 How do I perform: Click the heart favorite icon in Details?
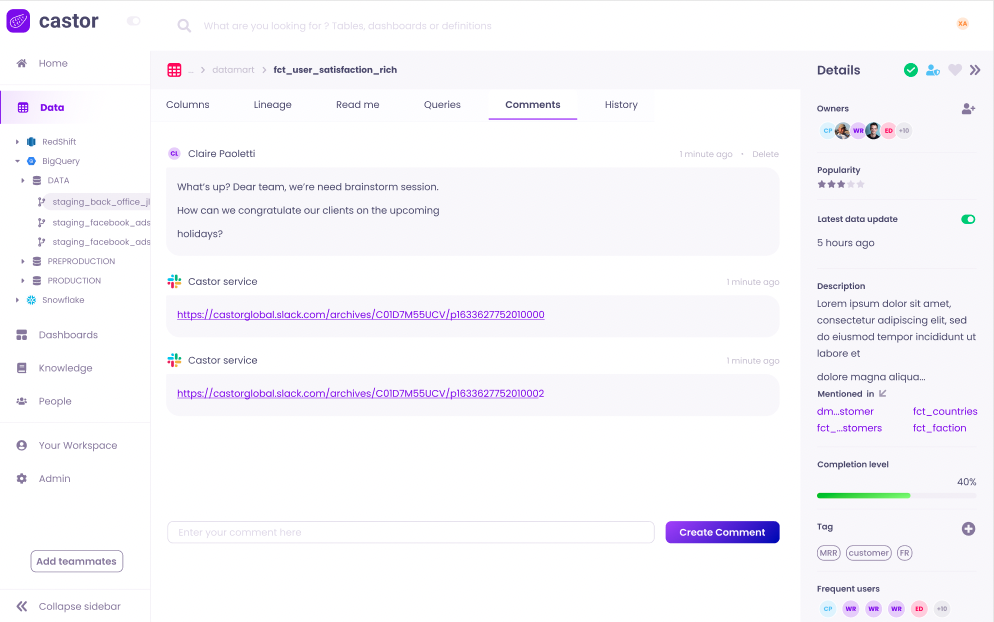(x=955, y=70)
